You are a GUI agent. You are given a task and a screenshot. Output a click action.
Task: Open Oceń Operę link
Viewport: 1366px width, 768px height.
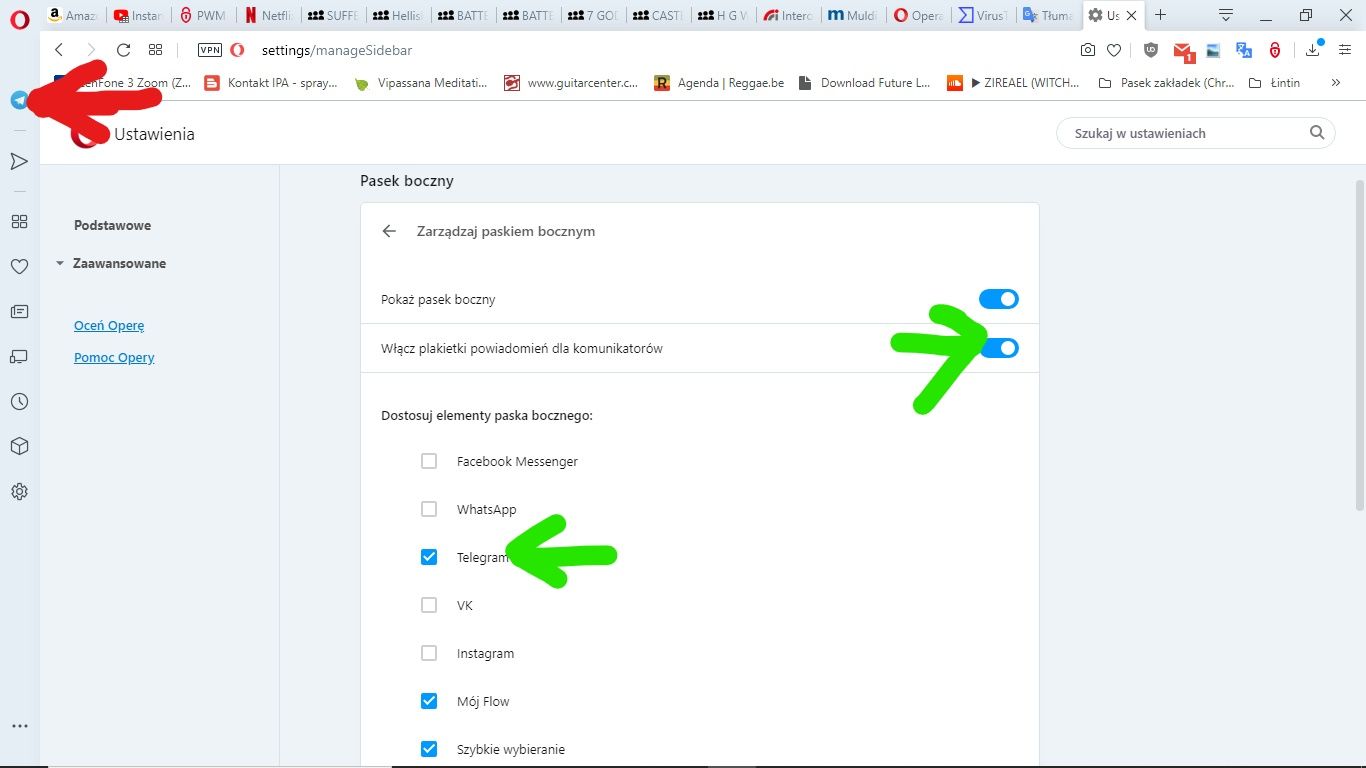(109, 325)
